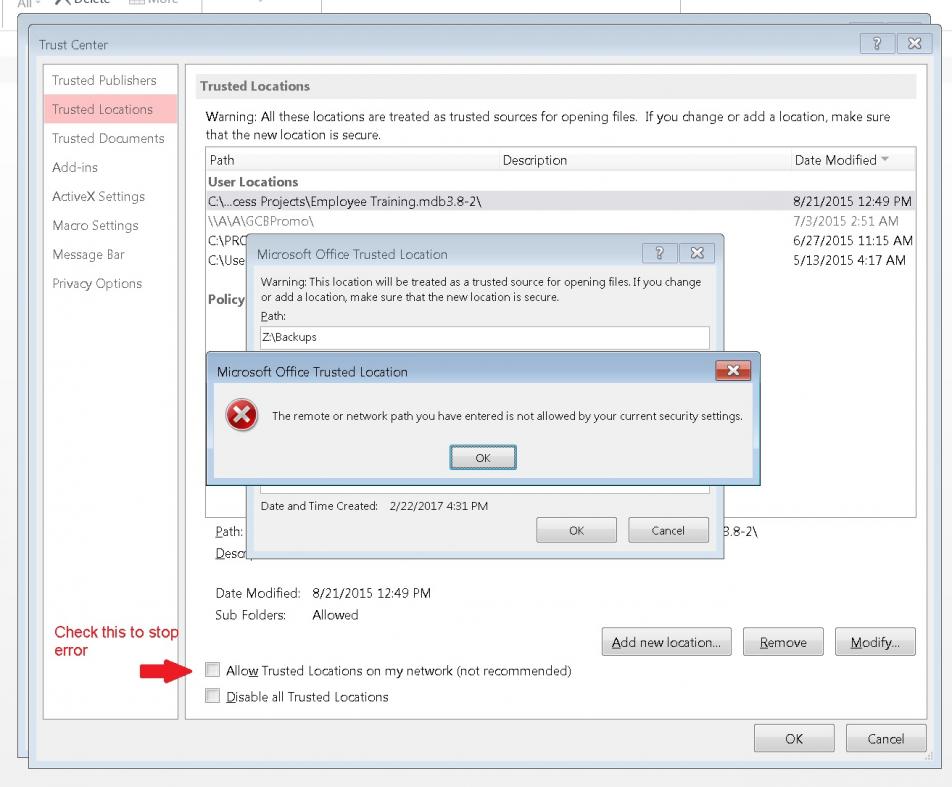Image resolution: width=952 pixels, height=787 pixels.
Task: Close the error dialog with red X
Action: coord(735,370)
